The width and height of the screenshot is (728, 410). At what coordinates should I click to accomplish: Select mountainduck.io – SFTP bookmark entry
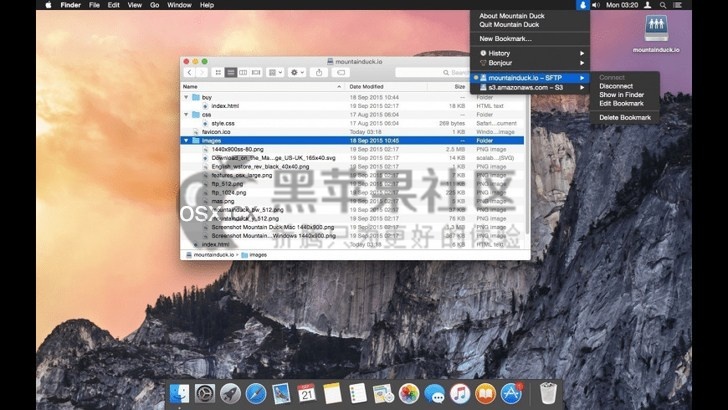pos(531,78)
